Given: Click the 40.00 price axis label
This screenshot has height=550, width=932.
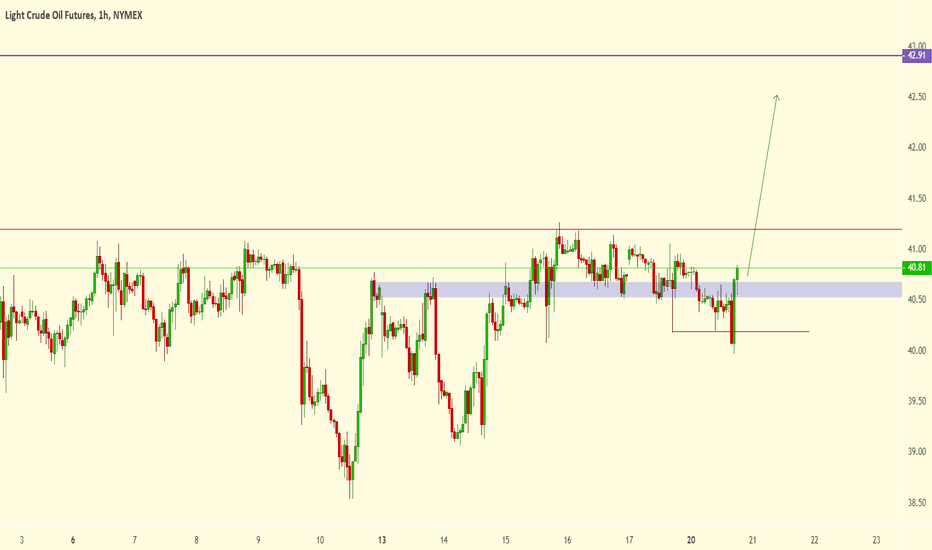Looking at the screenshot, I should (x=917, y=351).
